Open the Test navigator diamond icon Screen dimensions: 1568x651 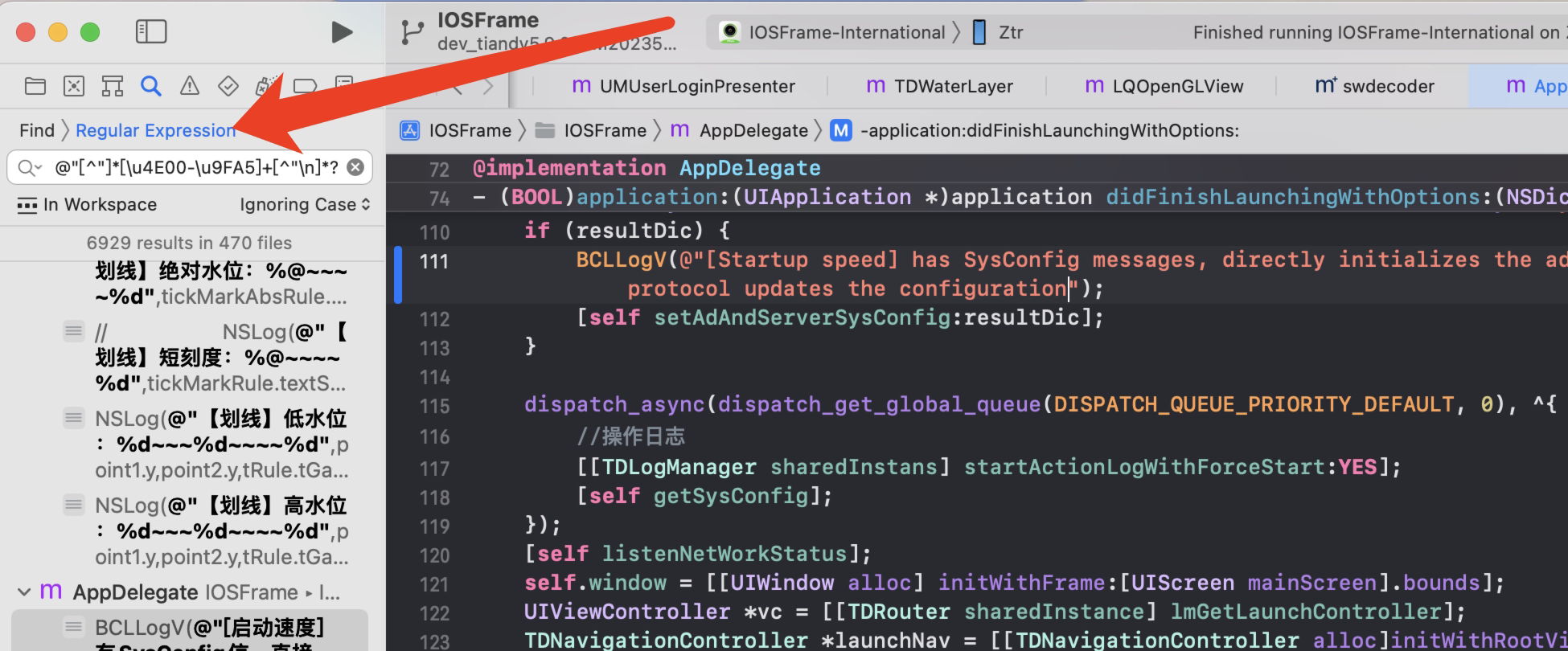coord(228,86)
